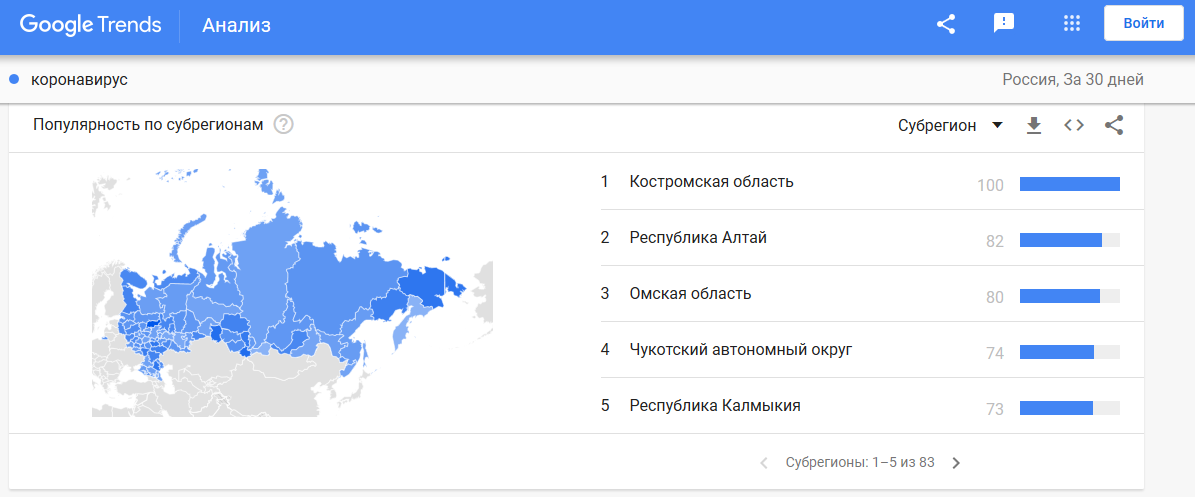Open the feedback icon in the header
The width and height of the screenshot is (1195, 497).
[1004, 24]
